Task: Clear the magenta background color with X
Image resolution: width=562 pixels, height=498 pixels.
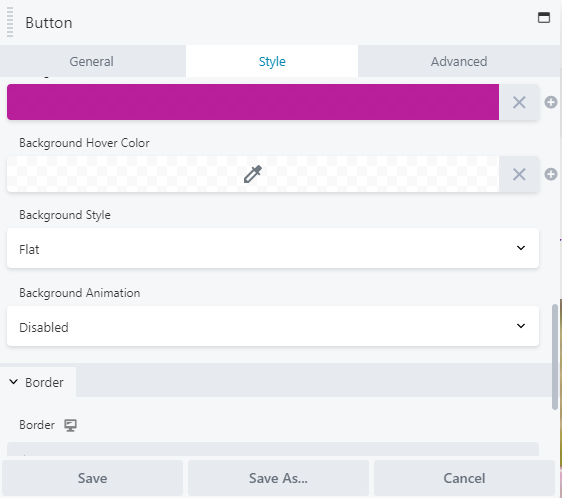Action: (x=519, y=102)
